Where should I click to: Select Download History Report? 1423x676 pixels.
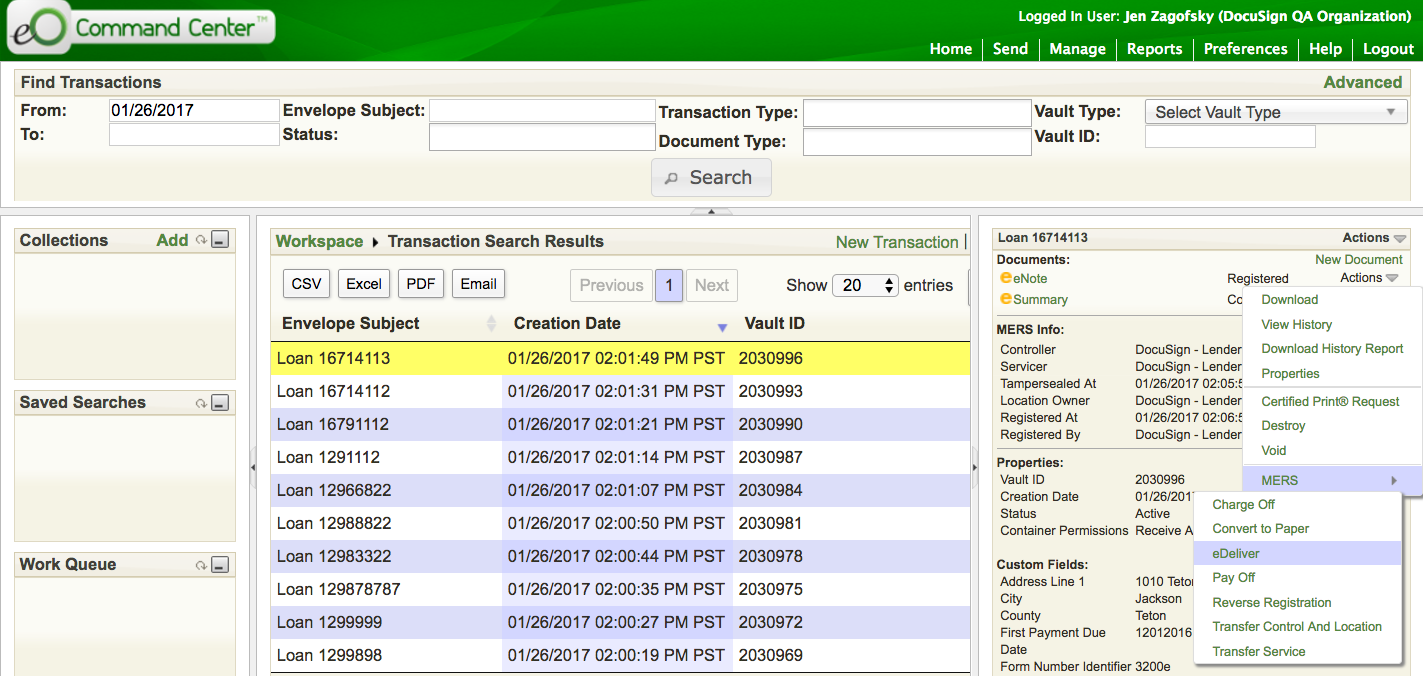pyautogui.click(x=1332, y=348)
